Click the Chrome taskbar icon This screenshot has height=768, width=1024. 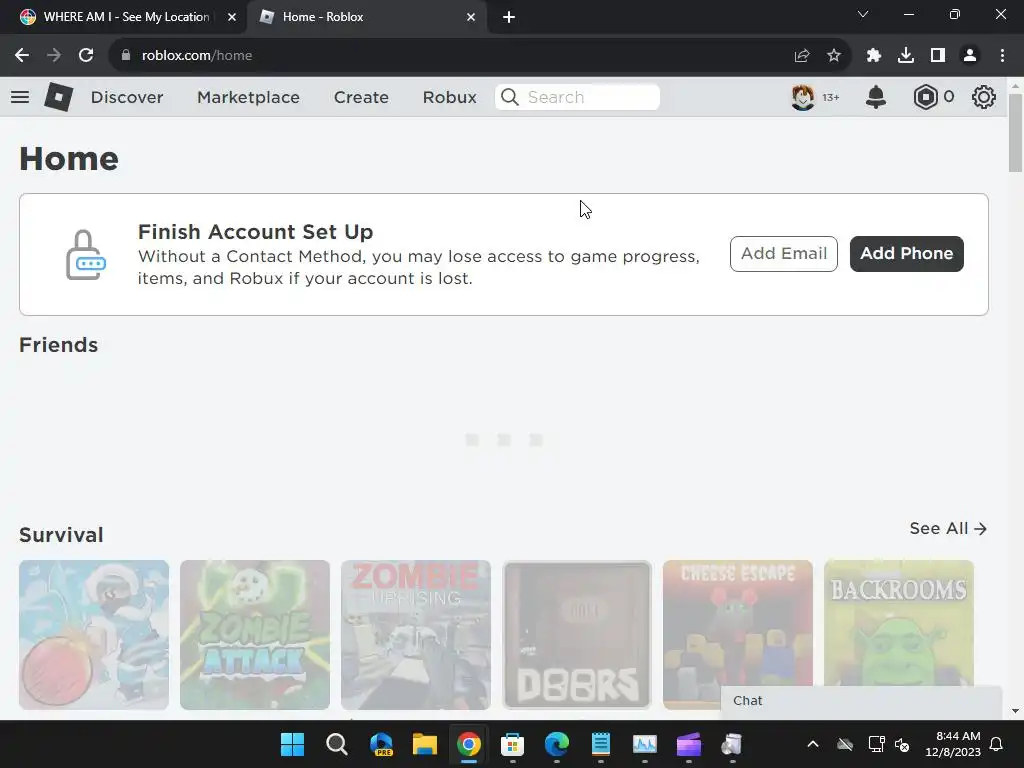click(x=469, y=744)
